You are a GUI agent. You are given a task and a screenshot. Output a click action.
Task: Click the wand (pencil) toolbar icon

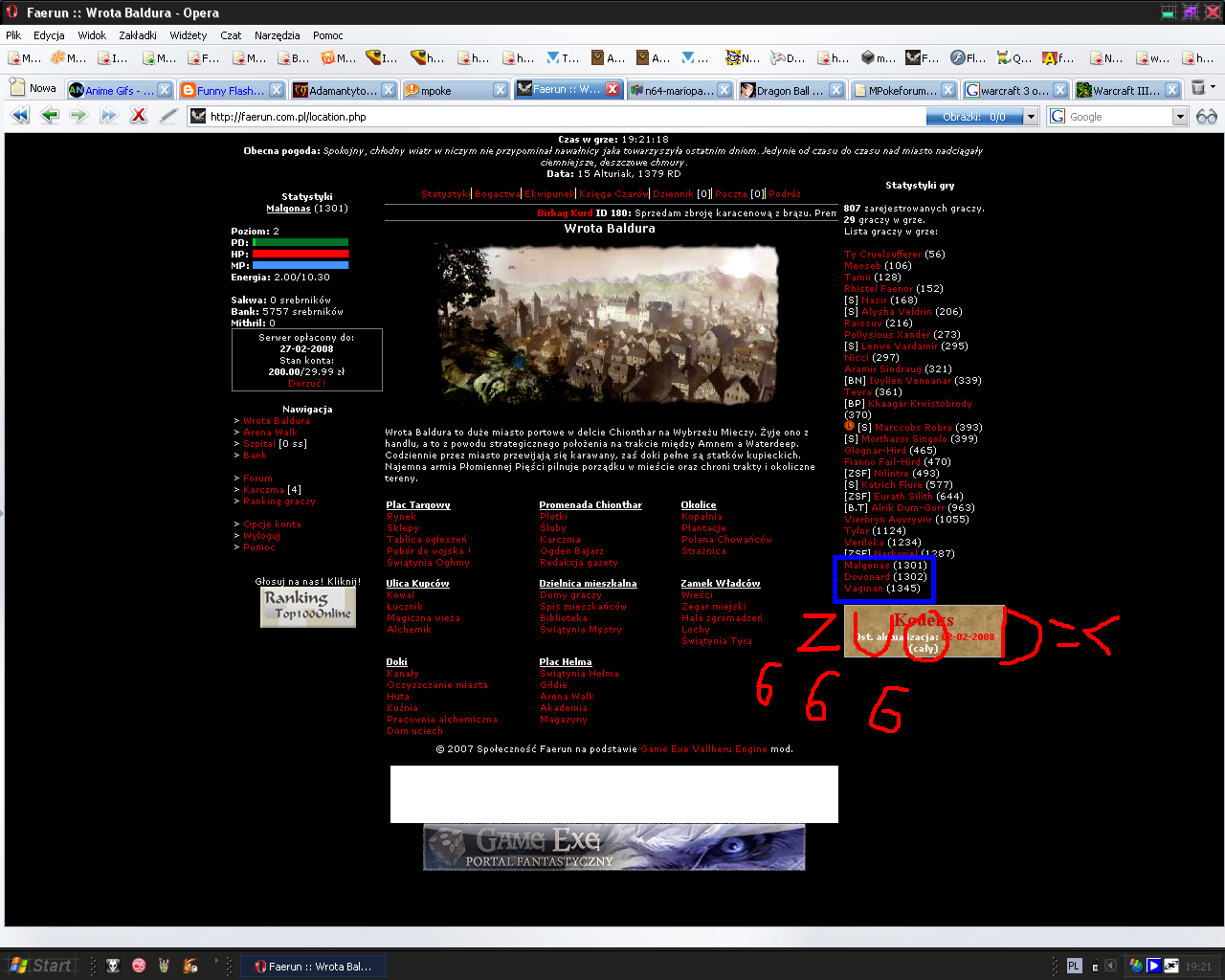[168, 116]
